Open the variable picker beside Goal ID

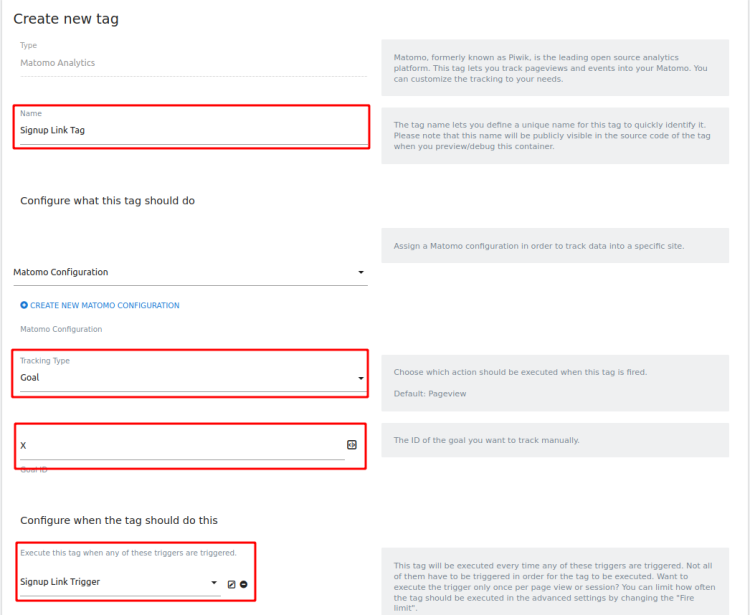352,445
